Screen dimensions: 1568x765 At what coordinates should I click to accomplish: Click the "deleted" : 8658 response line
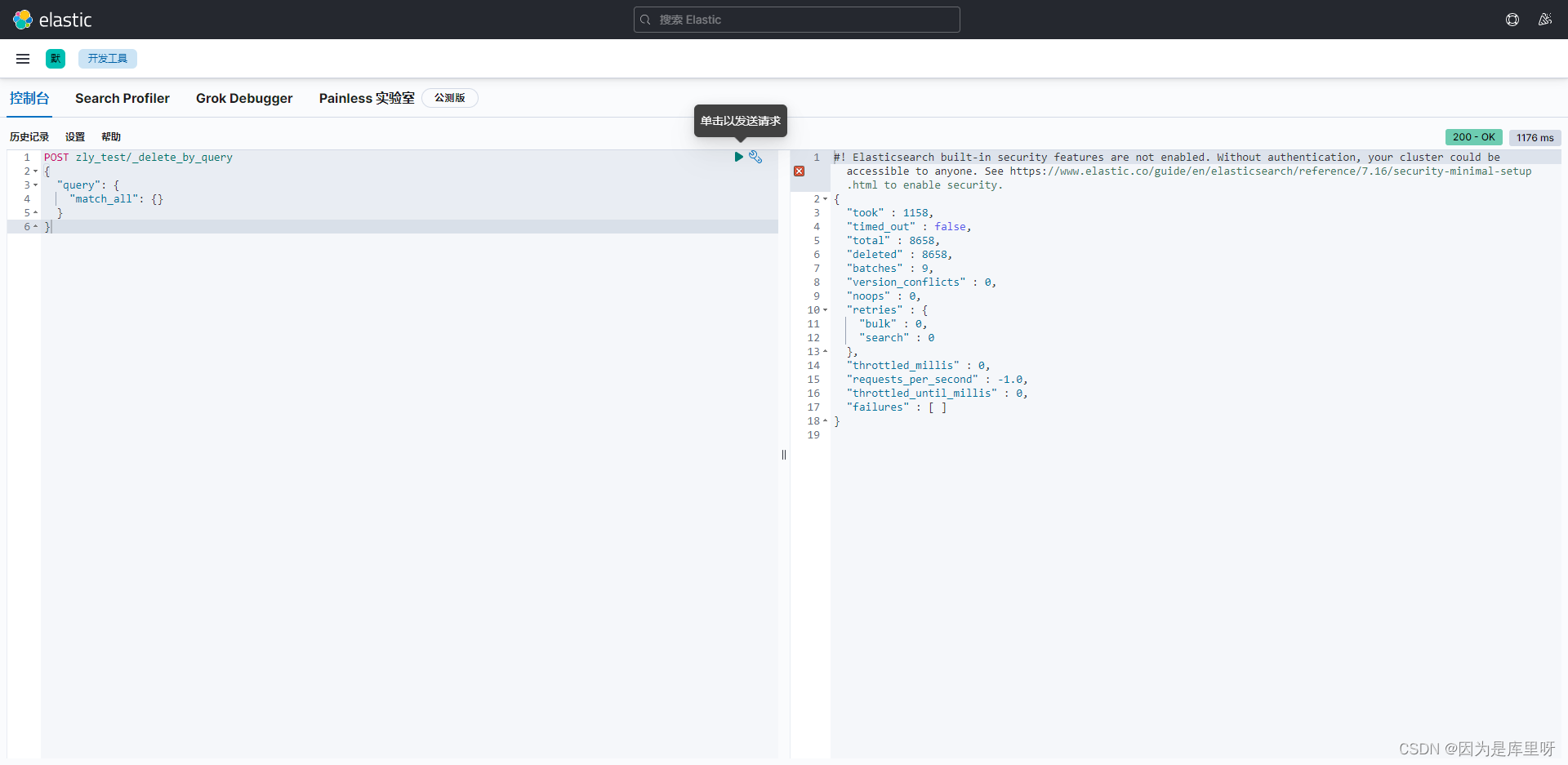(899, 255)
